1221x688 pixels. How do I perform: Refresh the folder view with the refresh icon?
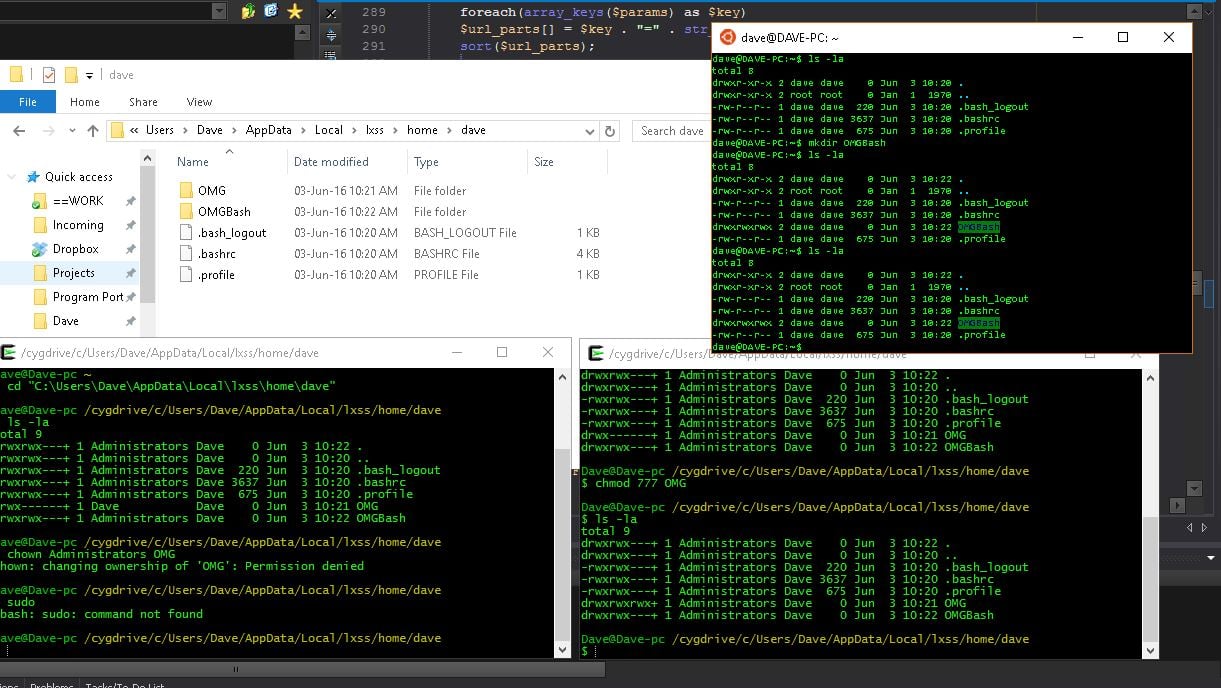(610, 131)
